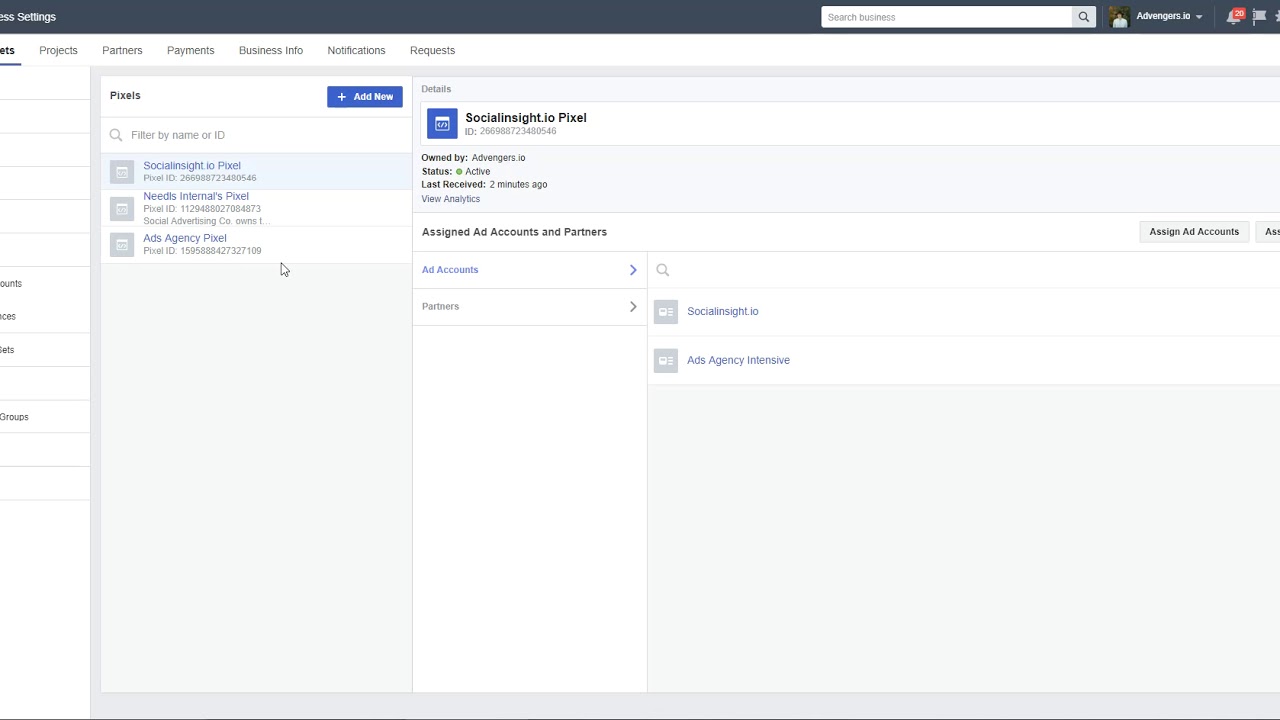This screenshot has width=1280, height=720.
Task: Click Advengers.io profile avatar
Action: tap(1119, 17)
